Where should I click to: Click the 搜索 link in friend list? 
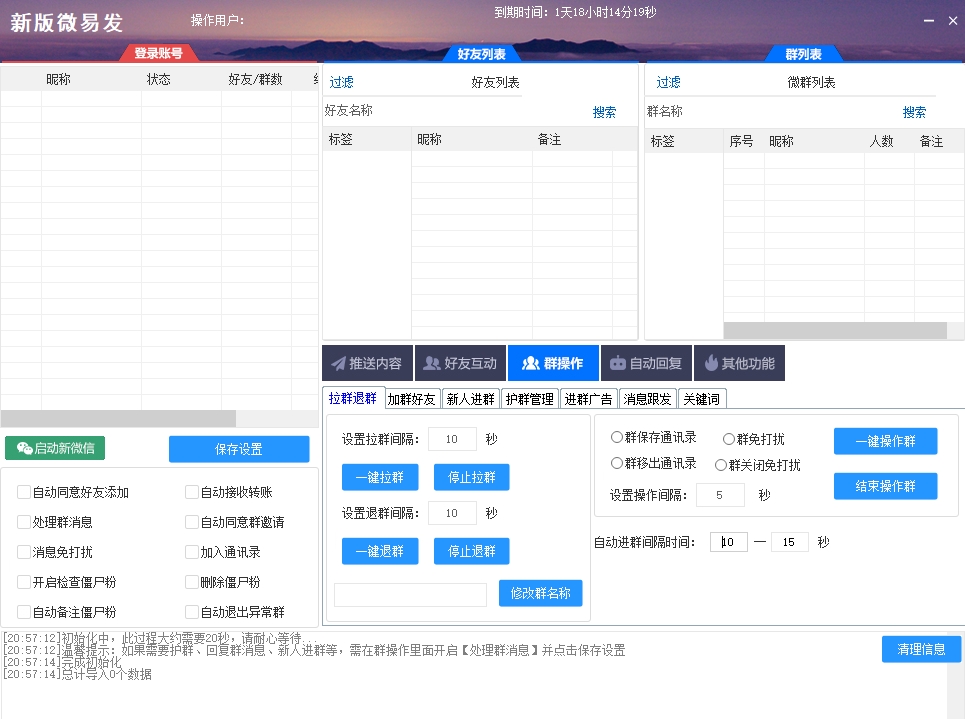[x=603, y=112]
